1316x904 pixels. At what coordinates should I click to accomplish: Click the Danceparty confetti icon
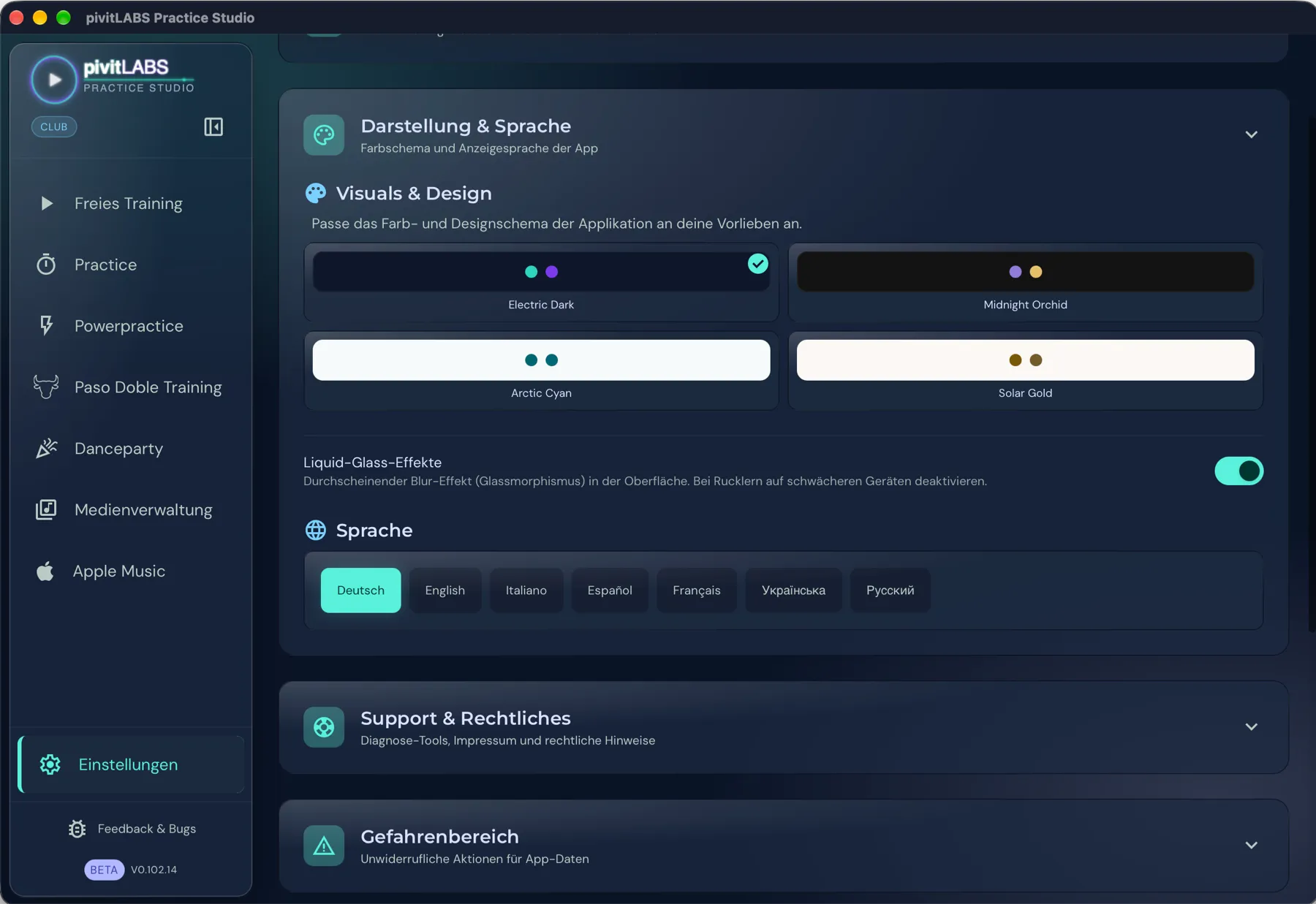pos(46,448)
